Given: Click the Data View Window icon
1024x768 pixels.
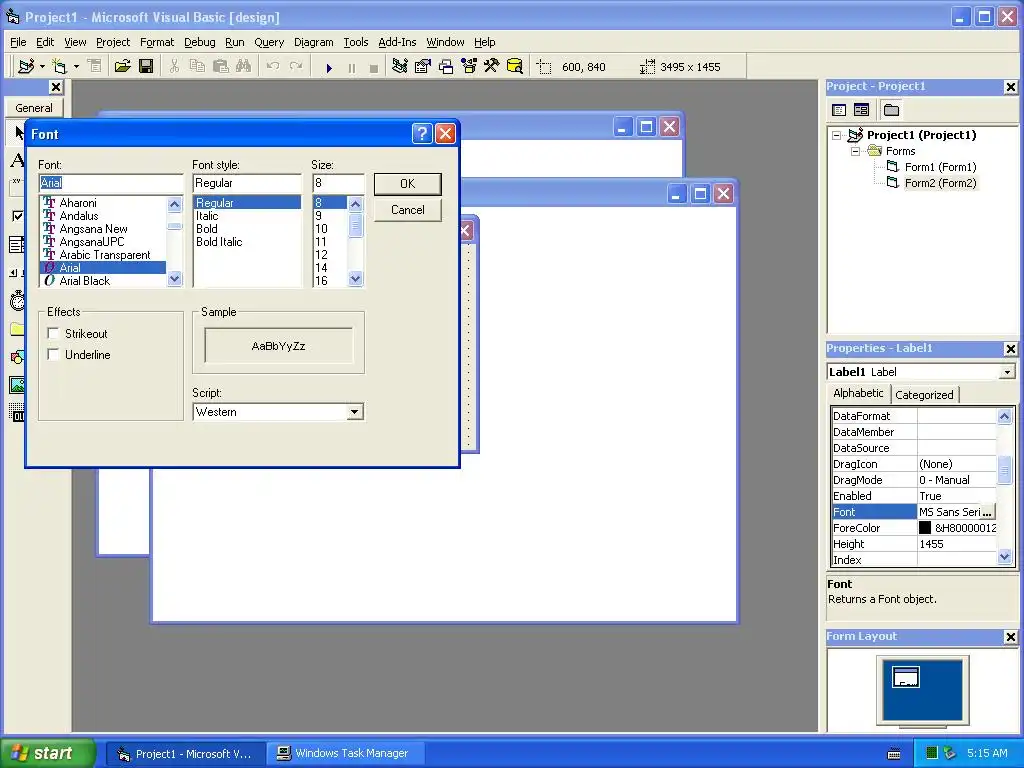Looking at the screenshot, I should click(515, 66).
